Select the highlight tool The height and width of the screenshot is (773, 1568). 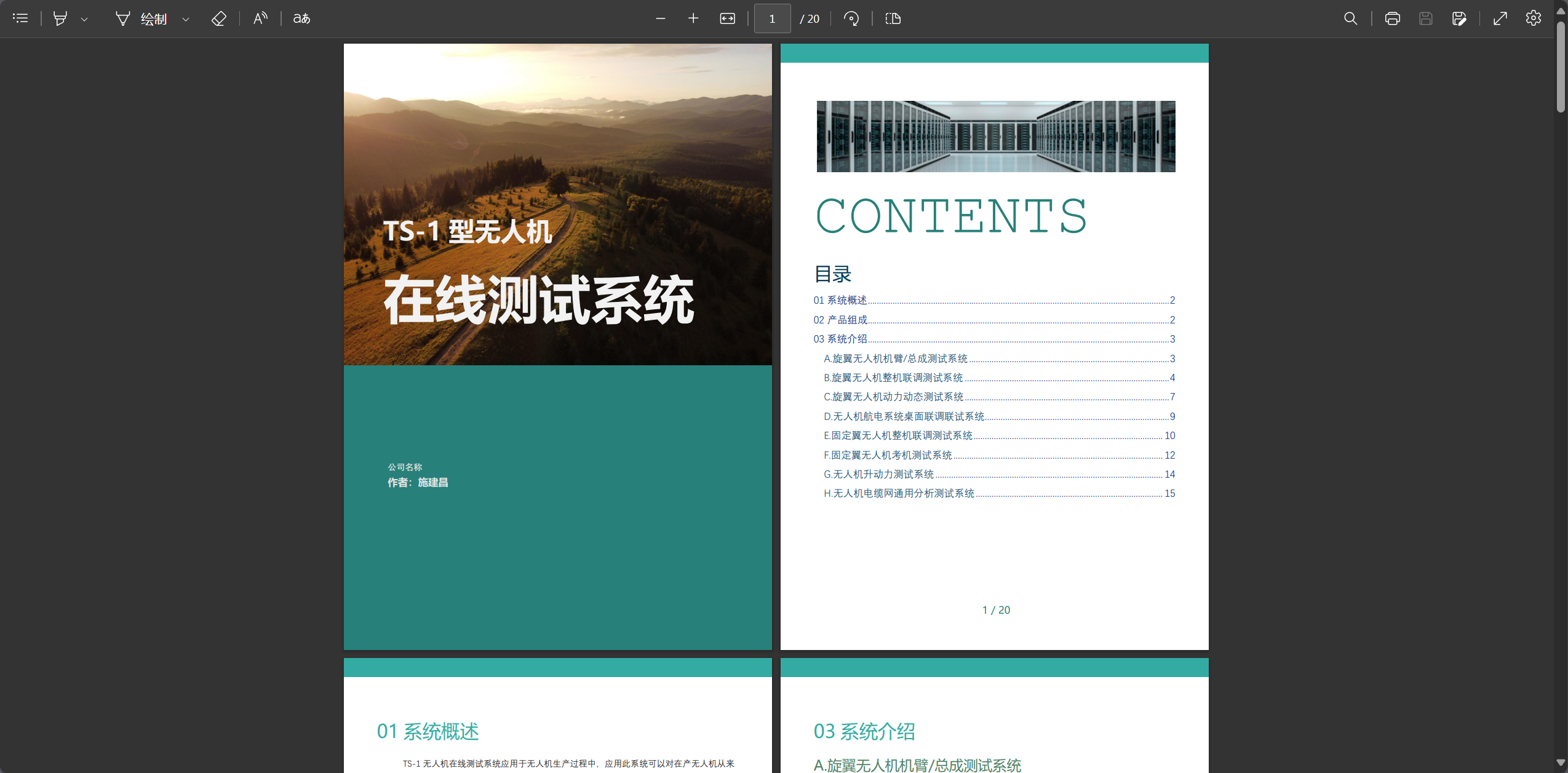coord(60,18)
